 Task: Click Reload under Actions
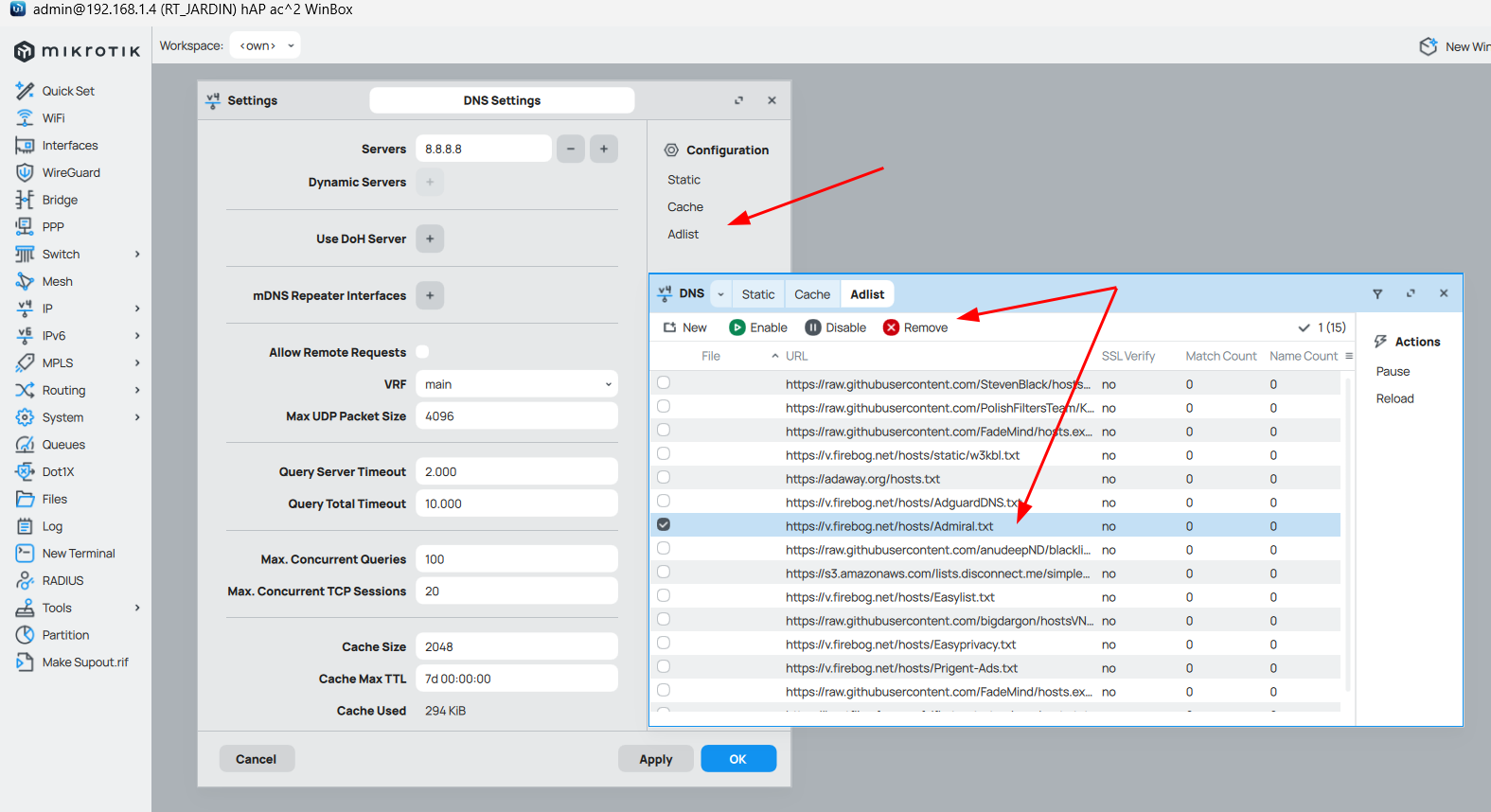(x=1394, y=398)
